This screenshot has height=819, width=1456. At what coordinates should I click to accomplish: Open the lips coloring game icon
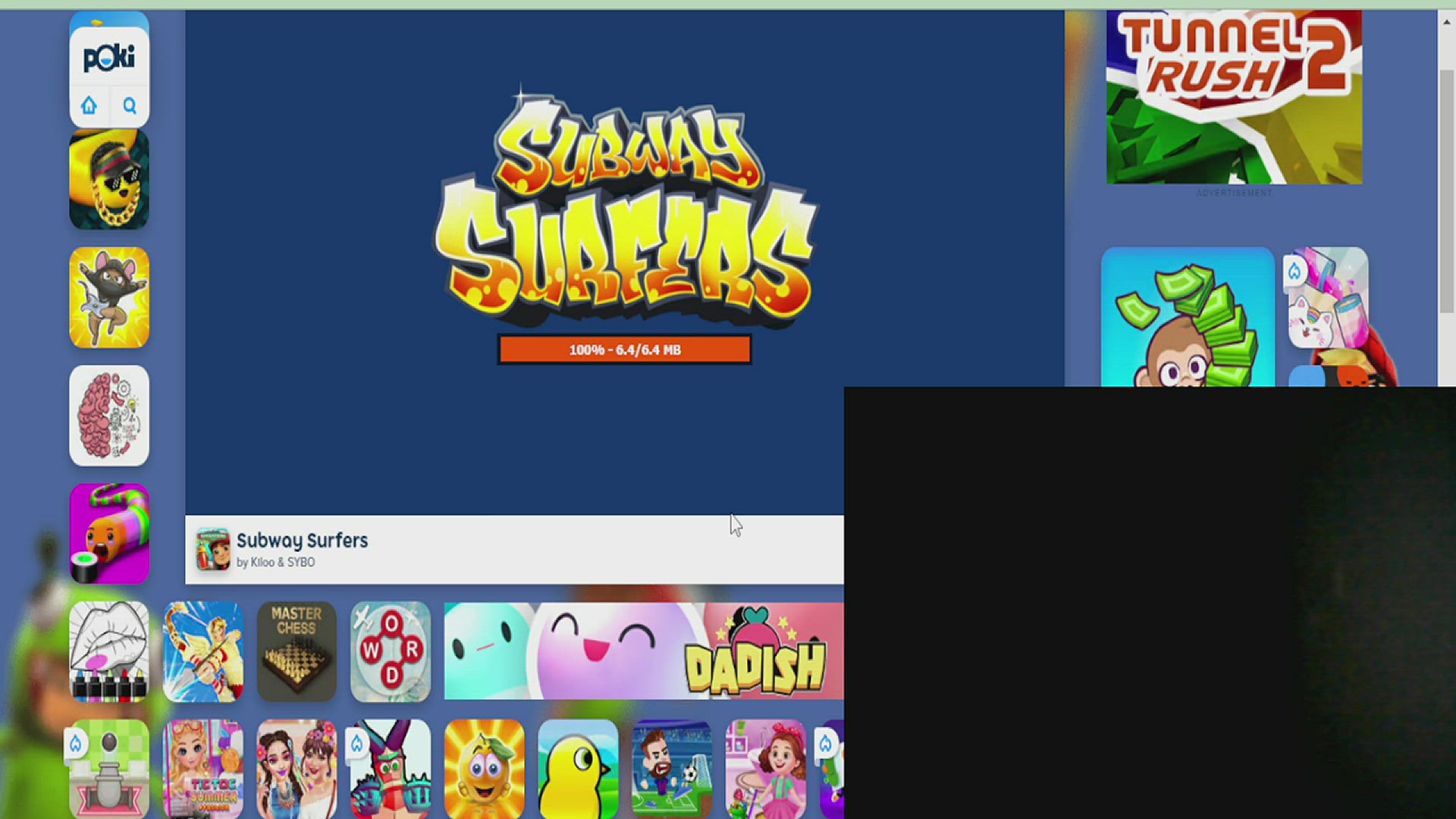(x=109, y=651)
